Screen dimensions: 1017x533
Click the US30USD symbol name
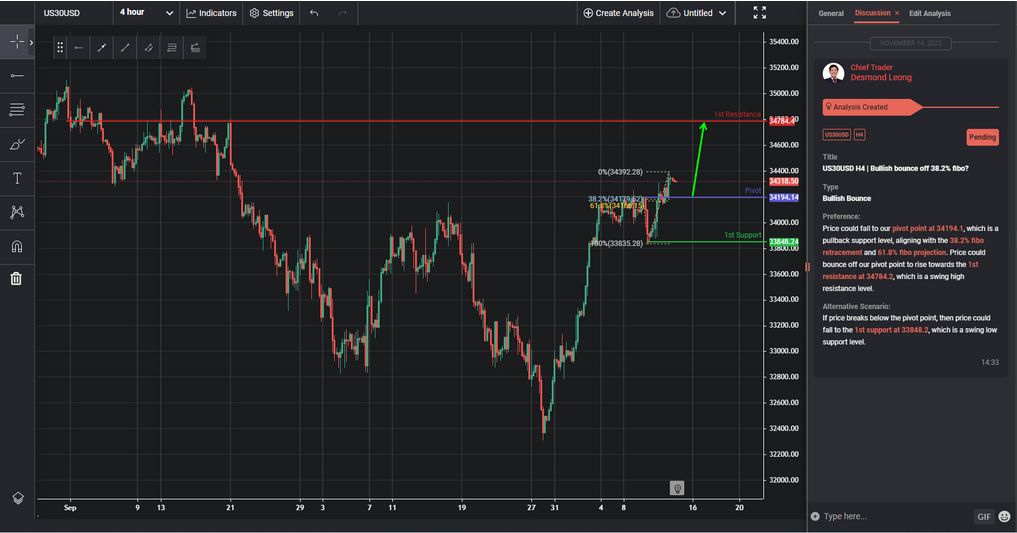62,13
